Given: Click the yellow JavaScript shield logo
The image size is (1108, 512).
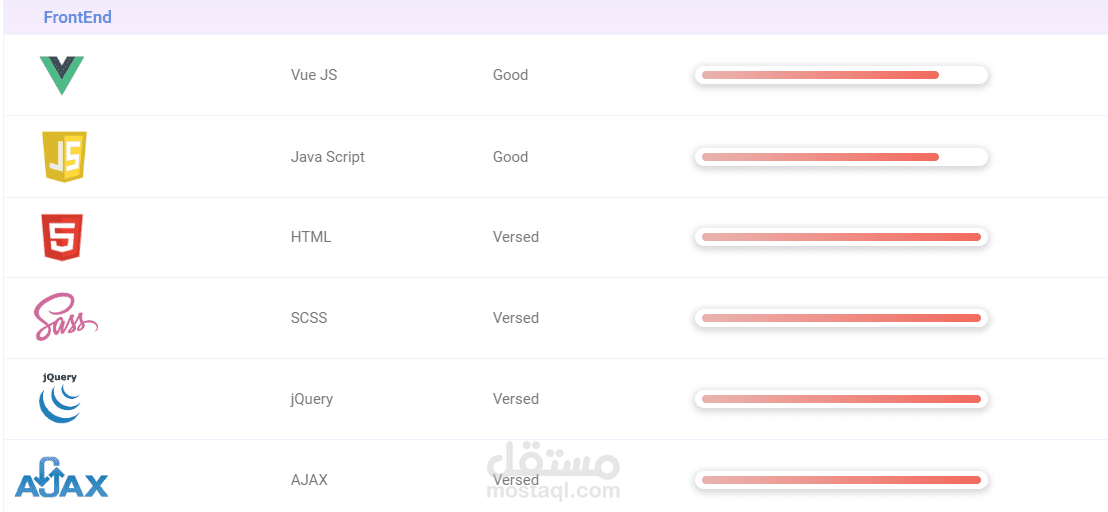Looking at the screenshot, I should [x=64, y=156].
